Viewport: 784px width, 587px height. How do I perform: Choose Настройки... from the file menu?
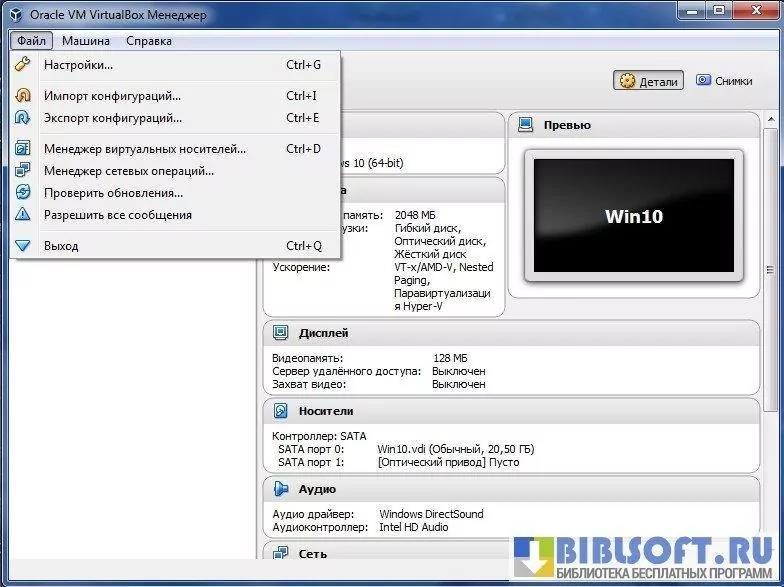point(78,65)
